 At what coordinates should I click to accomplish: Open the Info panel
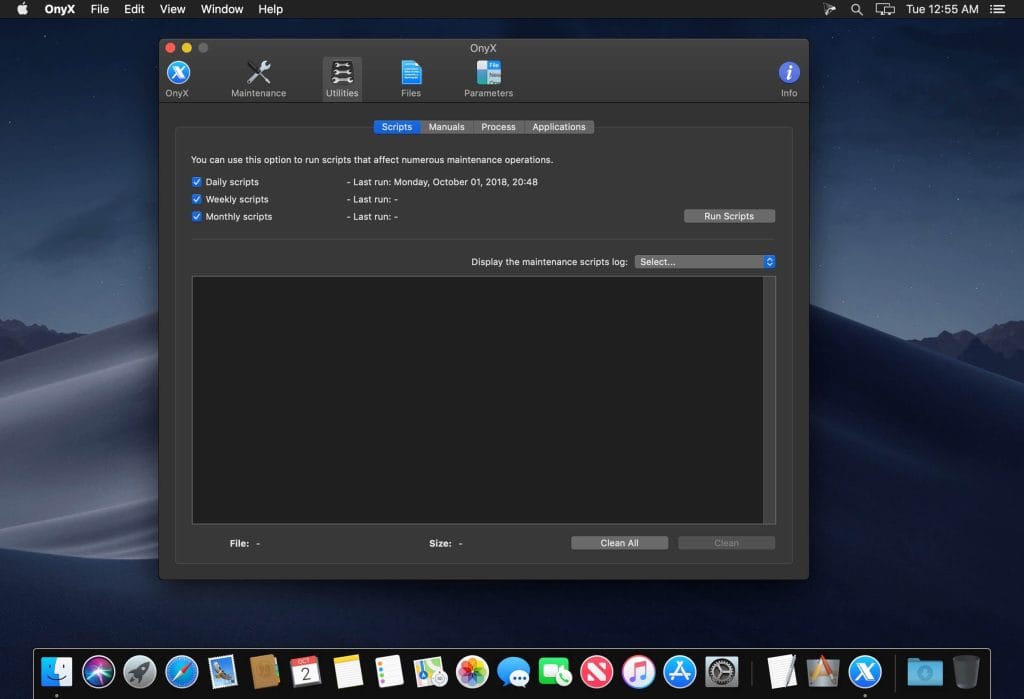tap(788, 75)
